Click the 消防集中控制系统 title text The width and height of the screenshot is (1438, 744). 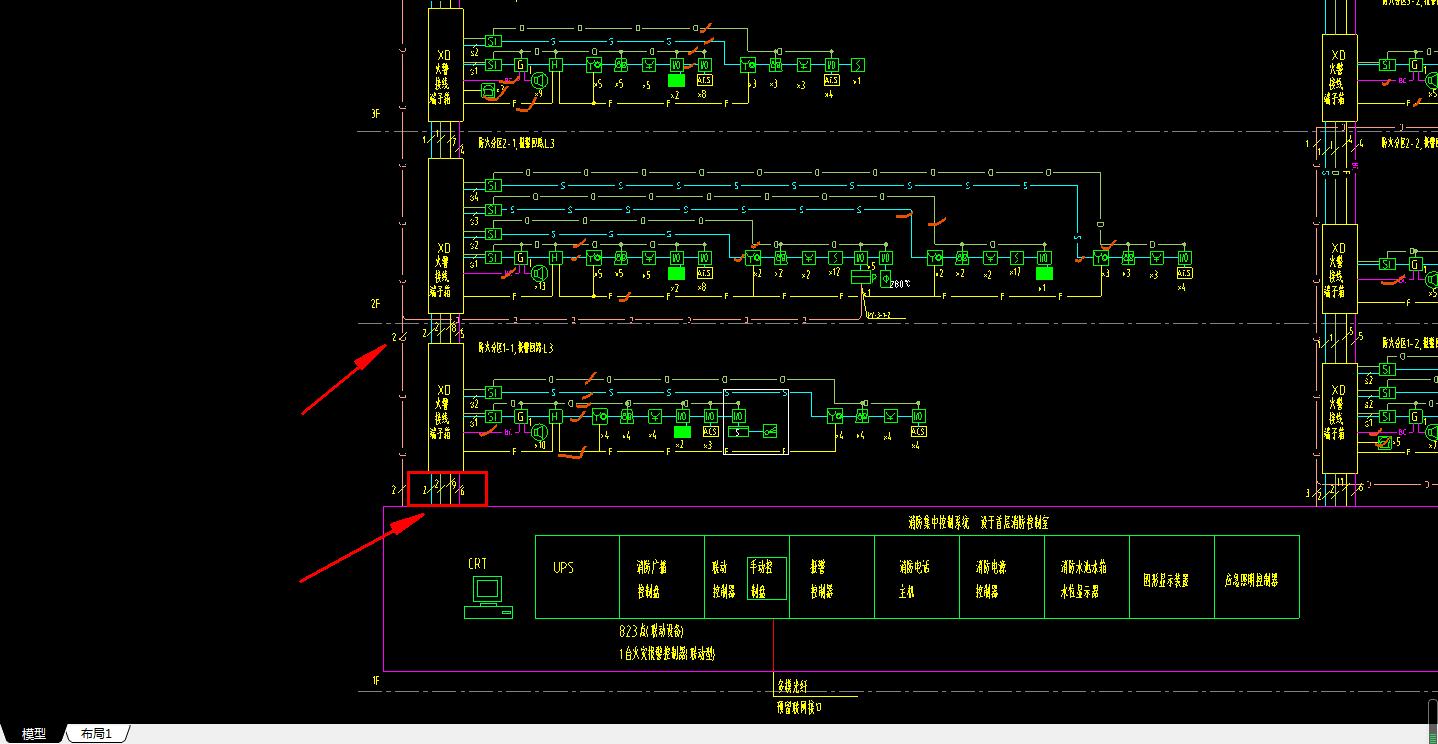pos(938,522)
